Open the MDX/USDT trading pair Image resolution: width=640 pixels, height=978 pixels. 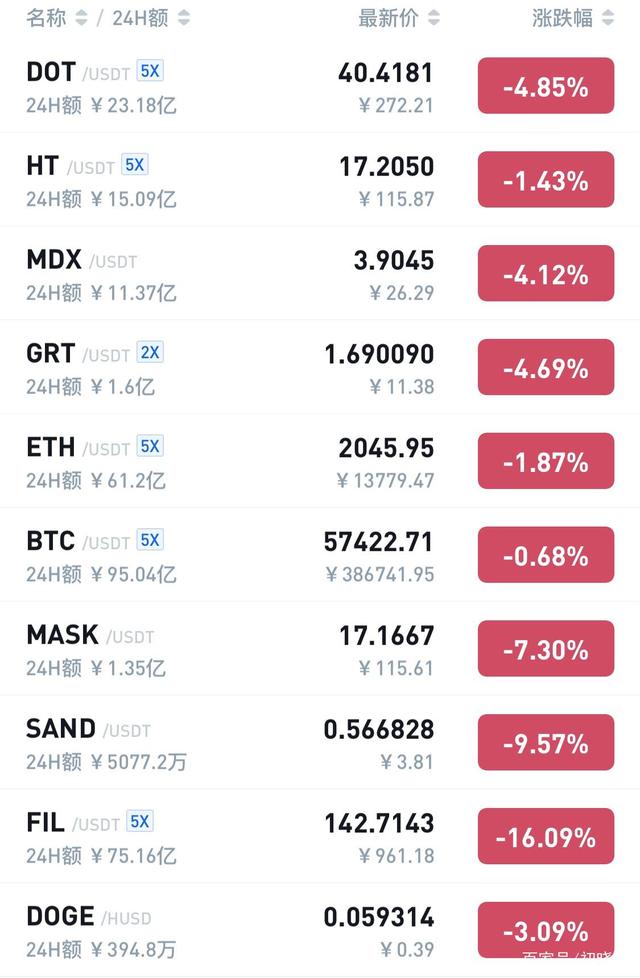pyautogui.click(x=320, y=273)
